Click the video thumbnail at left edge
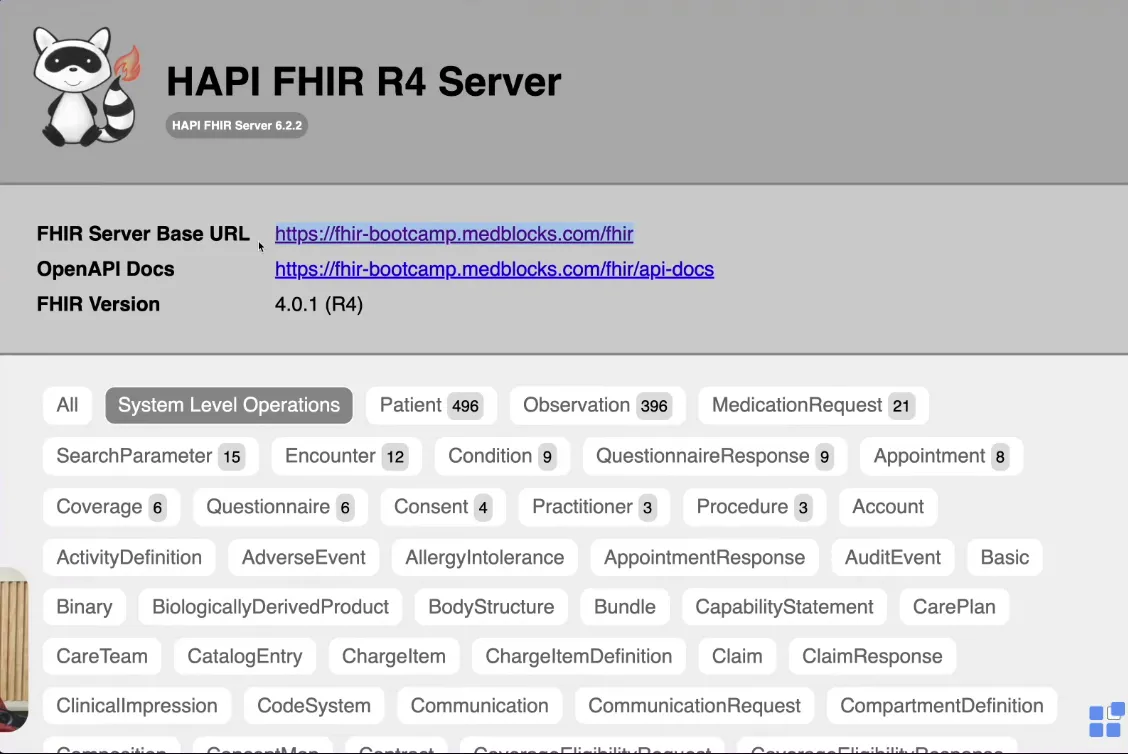 click(13, 650)
